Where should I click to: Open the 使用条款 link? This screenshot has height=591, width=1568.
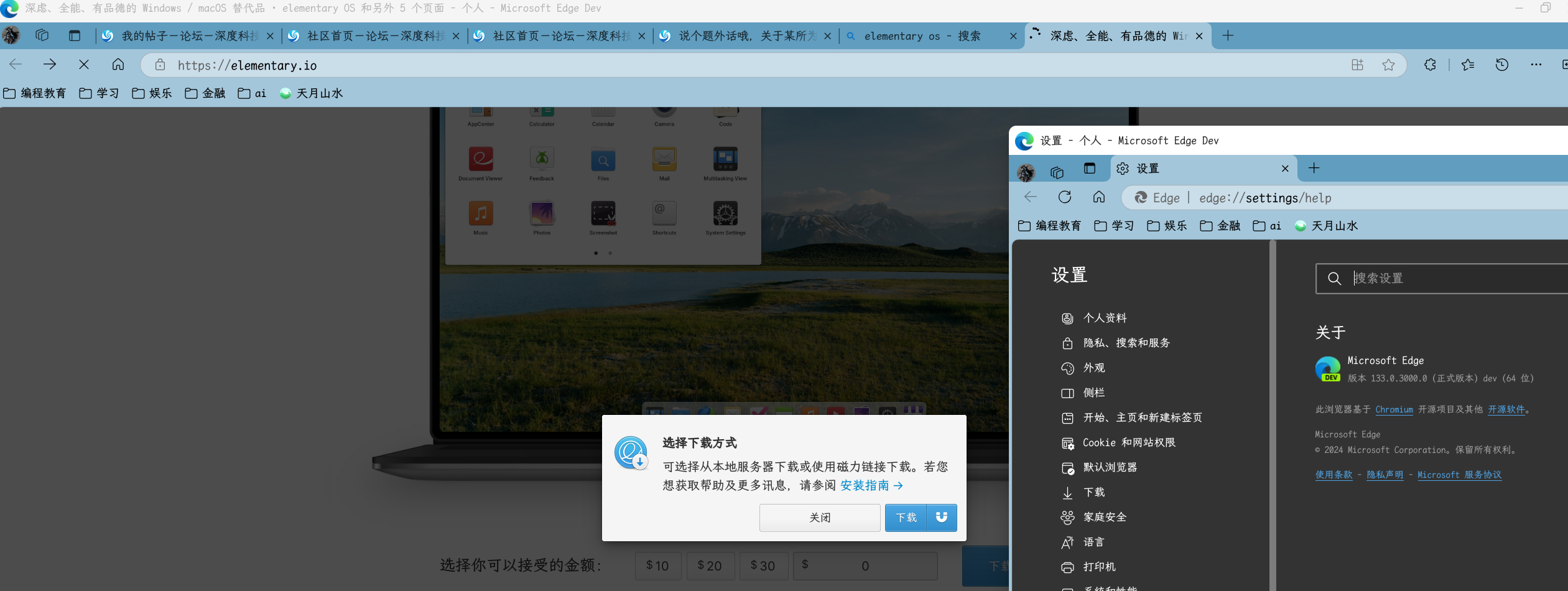(x=1334, y=475)
